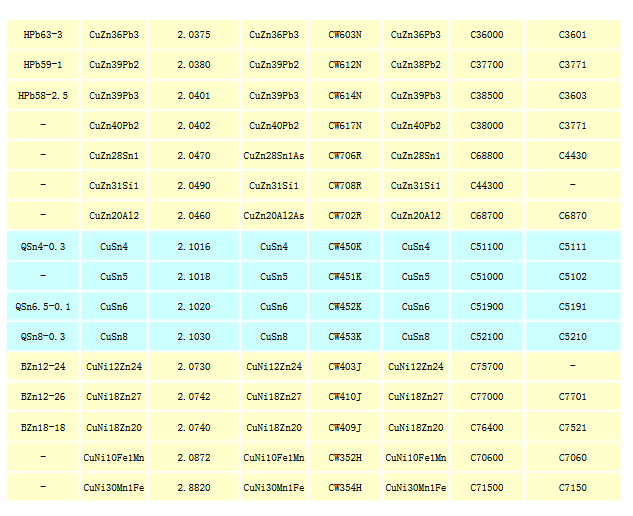Screen dimensions: 633x516
Task: Select the C36000 UNS cell
Action: tap(487, 35)
